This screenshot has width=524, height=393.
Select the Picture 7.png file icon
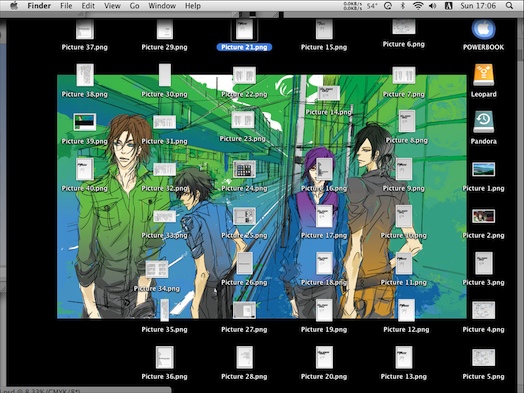(x=404, y=75)
